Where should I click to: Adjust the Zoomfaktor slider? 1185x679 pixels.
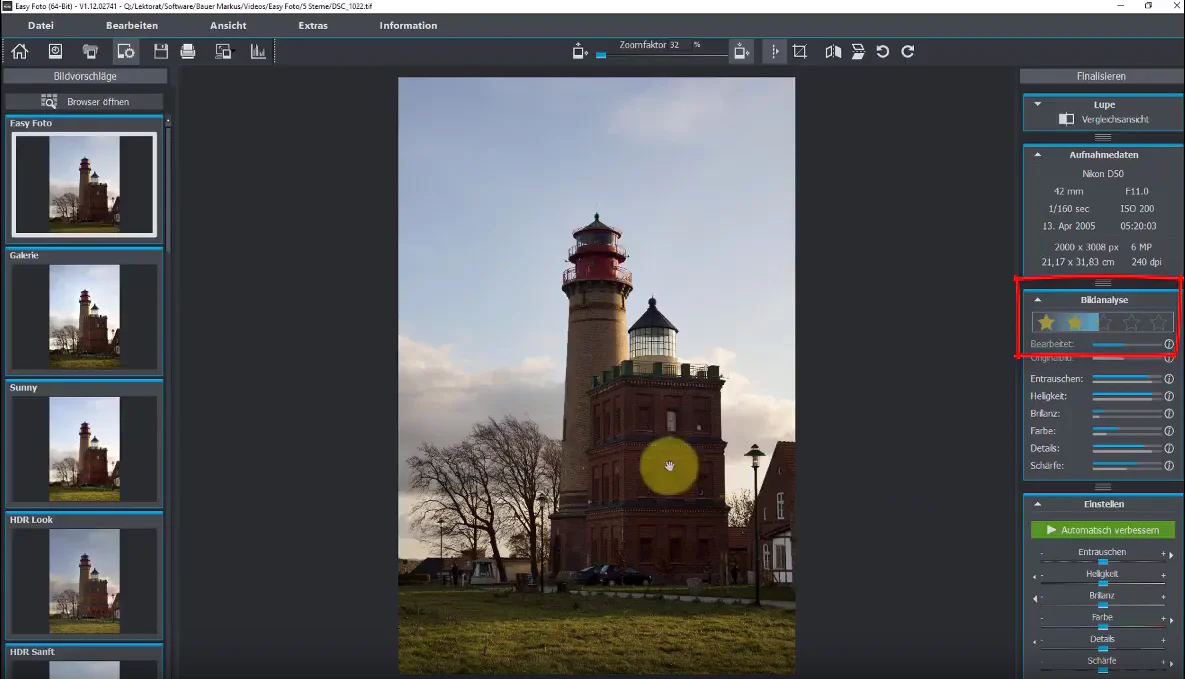[664, 55]
